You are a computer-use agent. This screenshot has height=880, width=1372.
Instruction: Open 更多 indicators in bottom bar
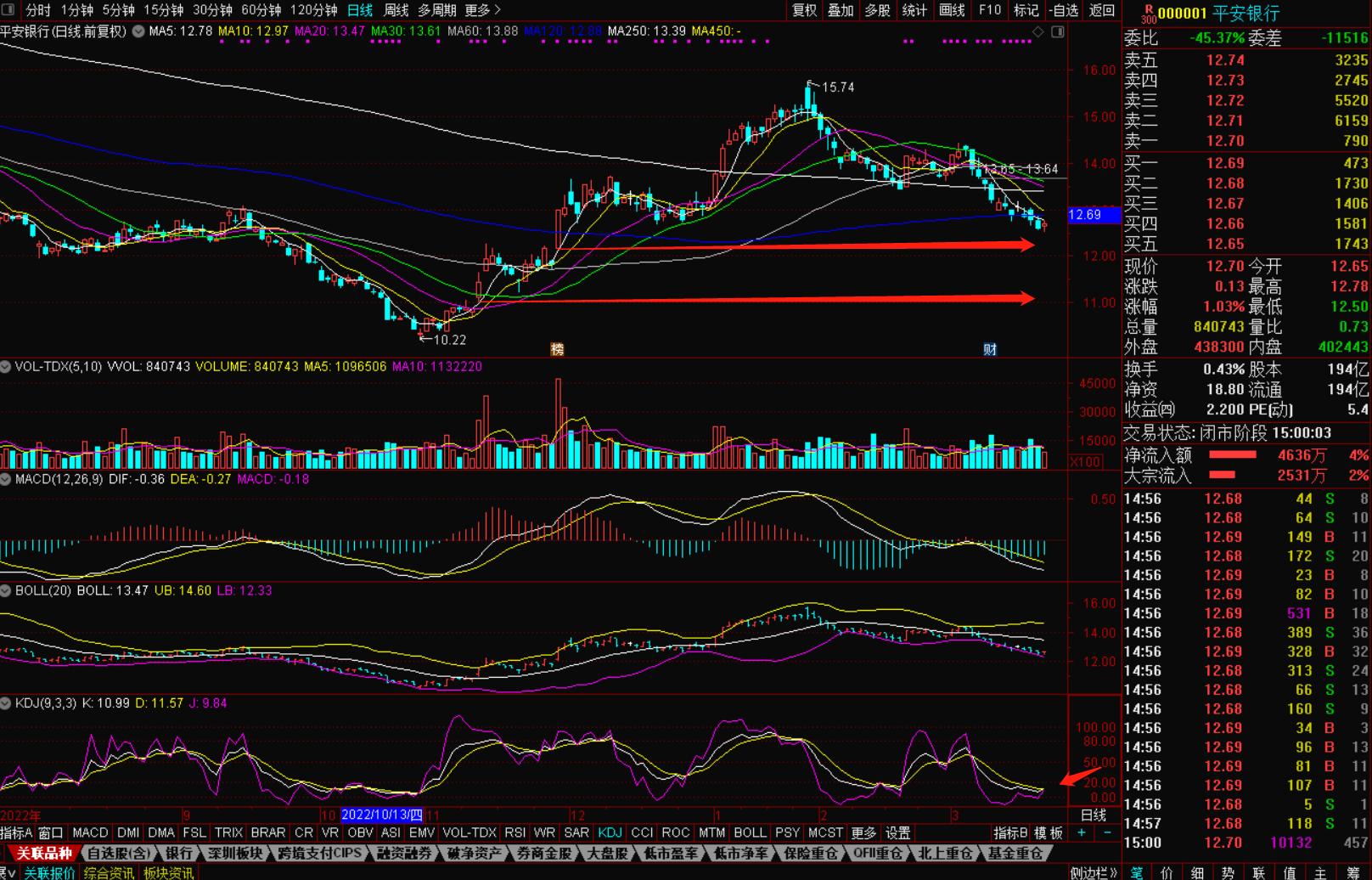click(x=863, y=833)
